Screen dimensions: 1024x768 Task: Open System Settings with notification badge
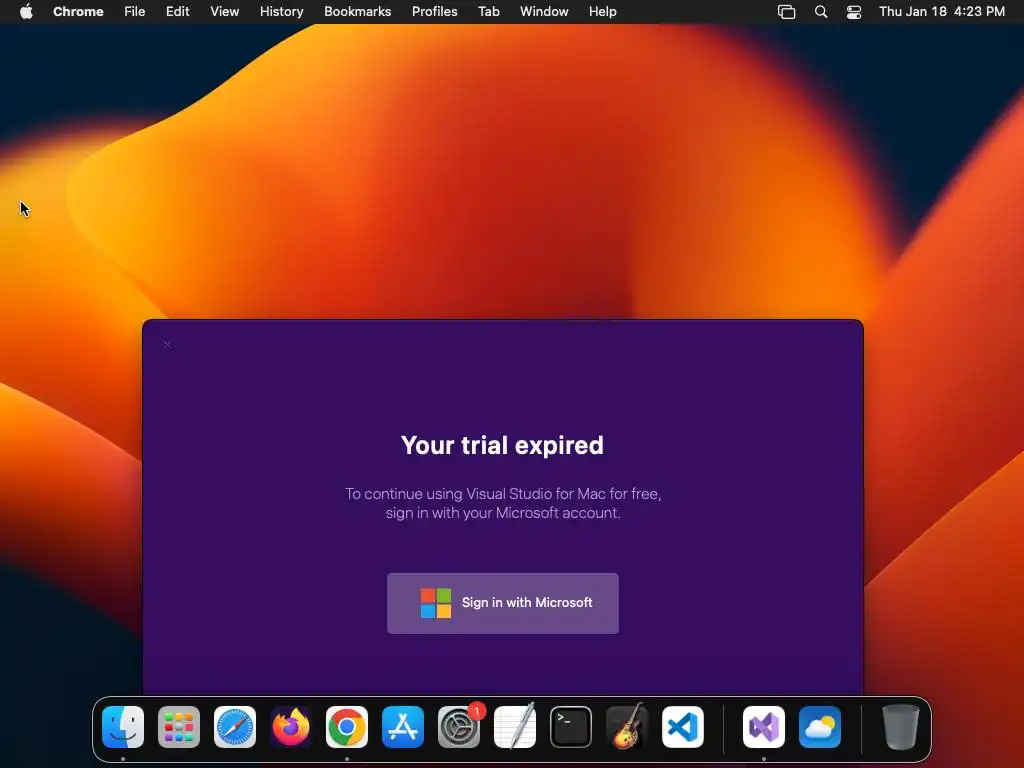point(459,727)
